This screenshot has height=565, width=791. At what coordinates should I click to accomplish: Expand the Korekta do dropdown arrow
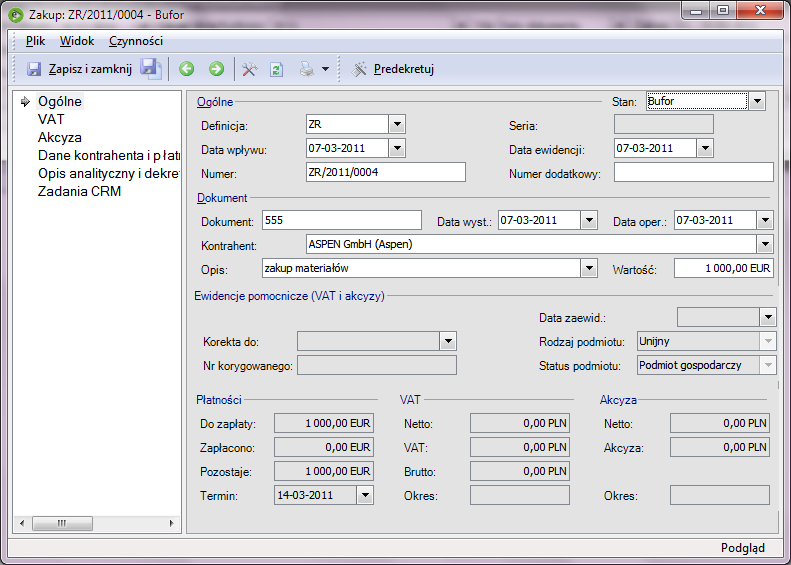click(448, 341)
